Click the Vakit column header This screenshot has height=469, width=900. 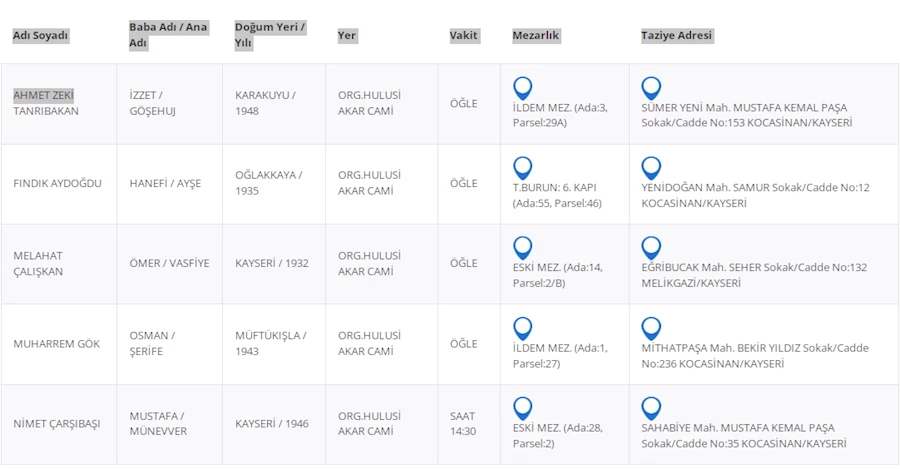[464, 35]
